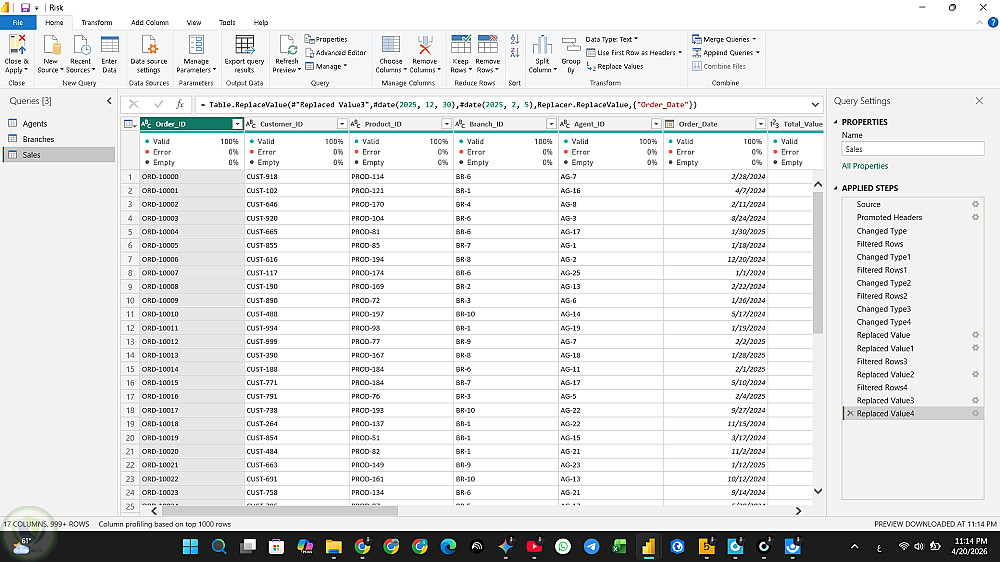Sort ascending using the A-Z icon
Viewport: 1000px width, 562px height.
pyautogui.click(x=515, y=39)
